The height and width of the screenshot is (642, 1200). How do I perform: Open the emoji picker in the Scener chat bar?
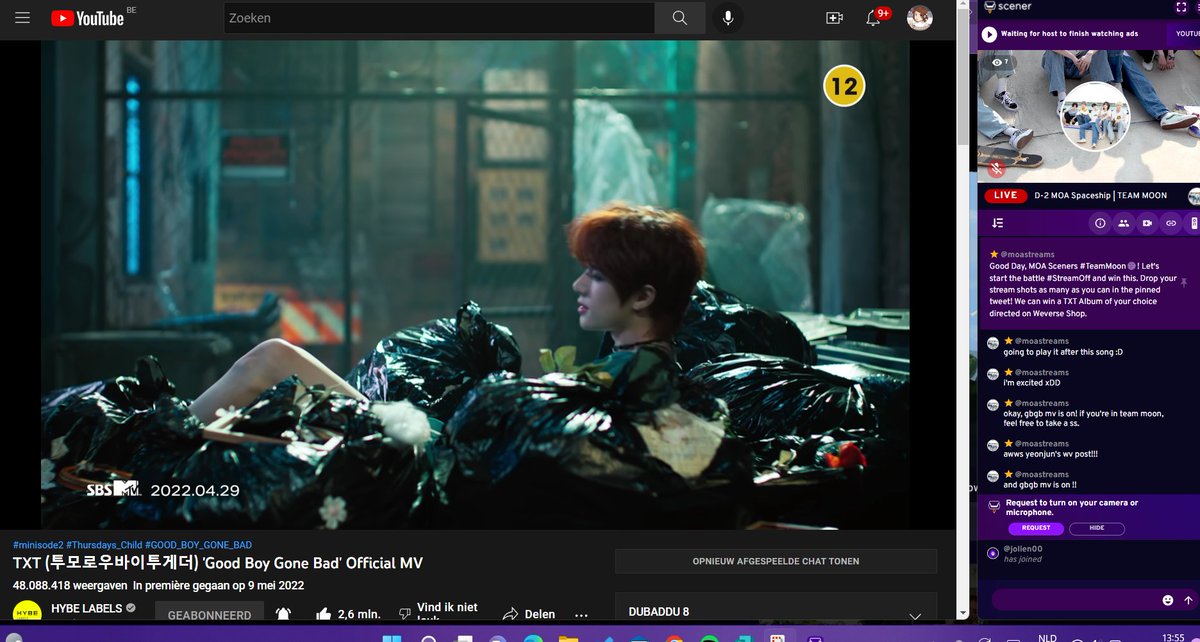pos(1167,600)
